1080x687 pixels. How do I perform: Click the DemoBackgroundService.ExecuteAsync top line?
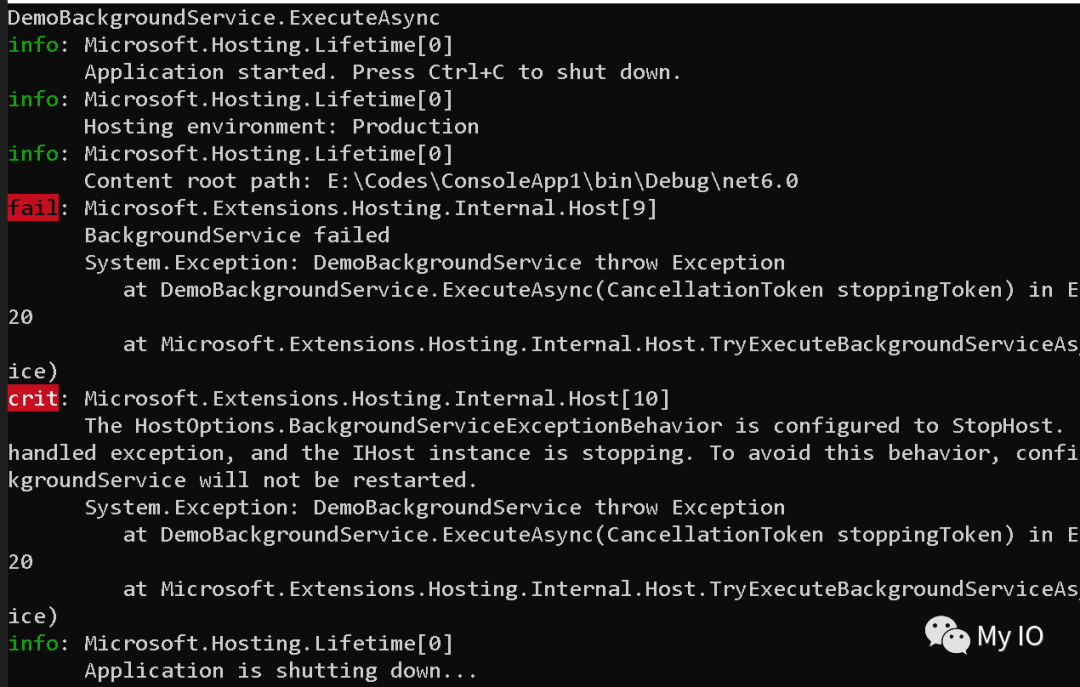point(224,17)
